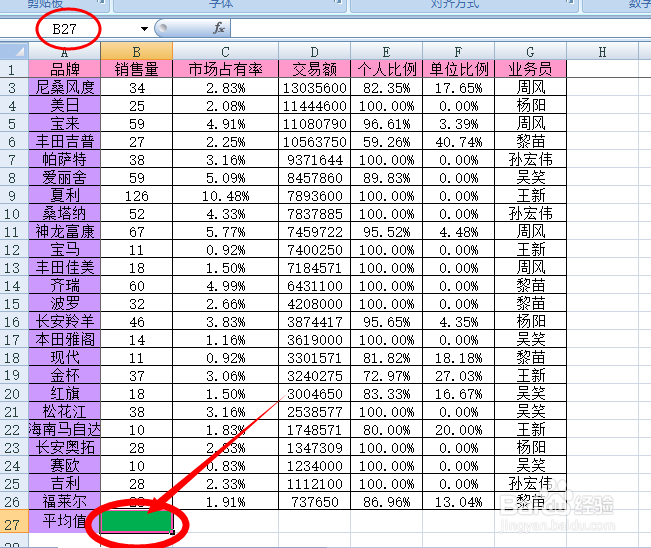Image resolution: width=651 pixels, height=548 pixels.
Task: Click personal ratio cell 59.26%
Action: (x=386, y=142)
